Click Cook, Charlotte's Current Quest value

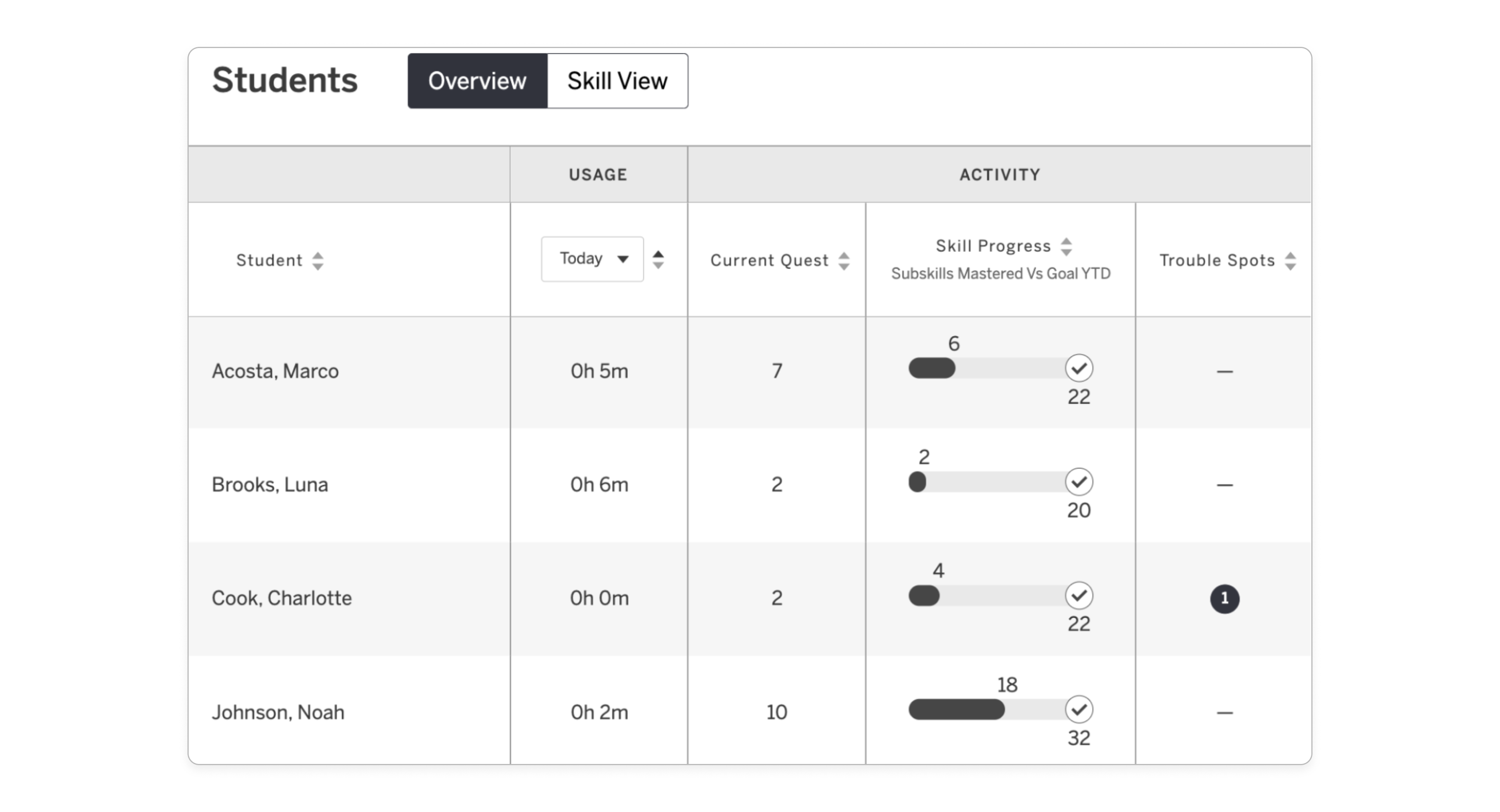click(x=776, y=598)
